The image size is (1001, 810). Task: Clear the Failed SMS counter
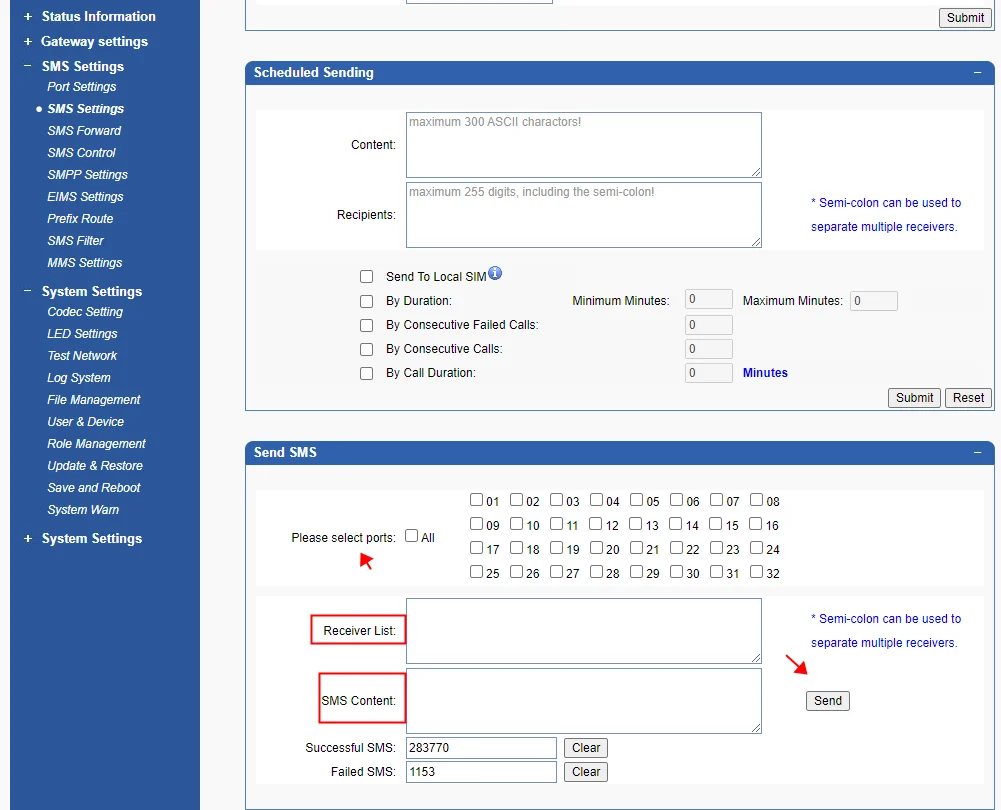[585, 772]
